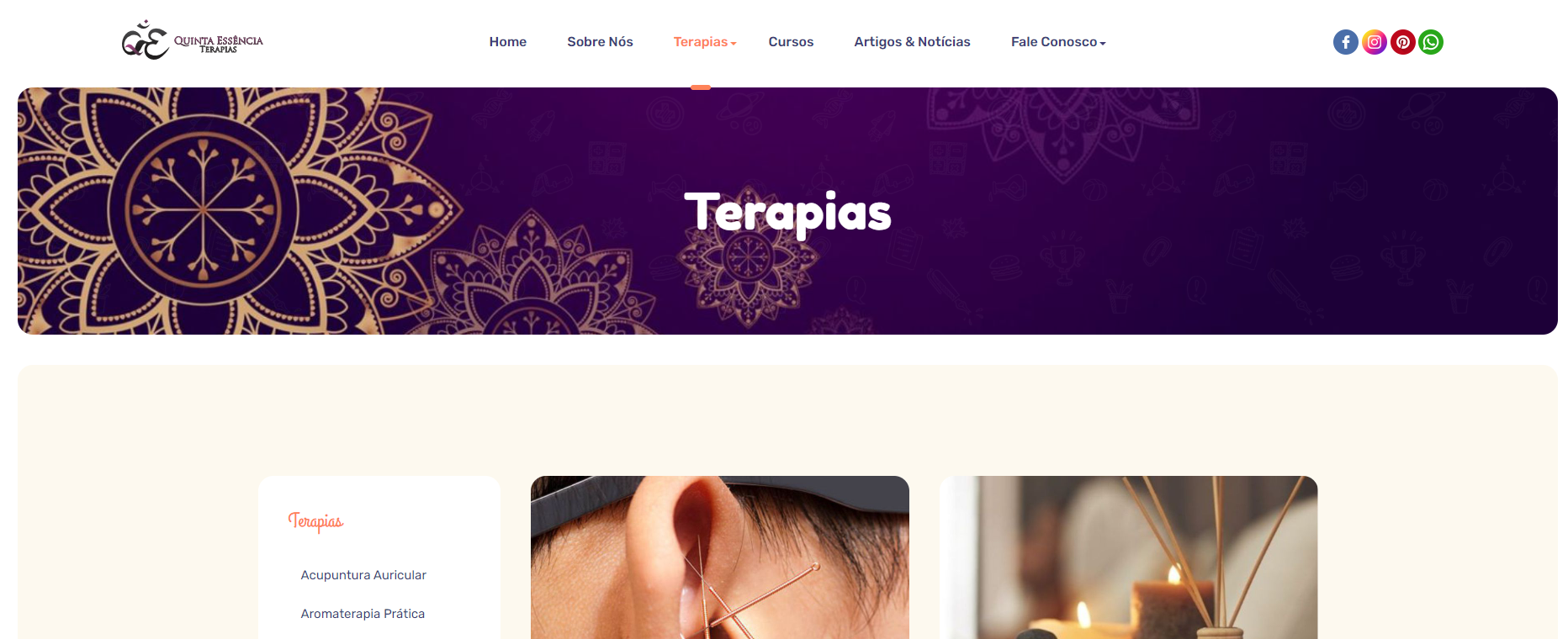Image resolution: width=1568 pixels, height=639 pixels.
Task: Go to the Home menu item
Action: pyautogui.click(x=508, y=42)
